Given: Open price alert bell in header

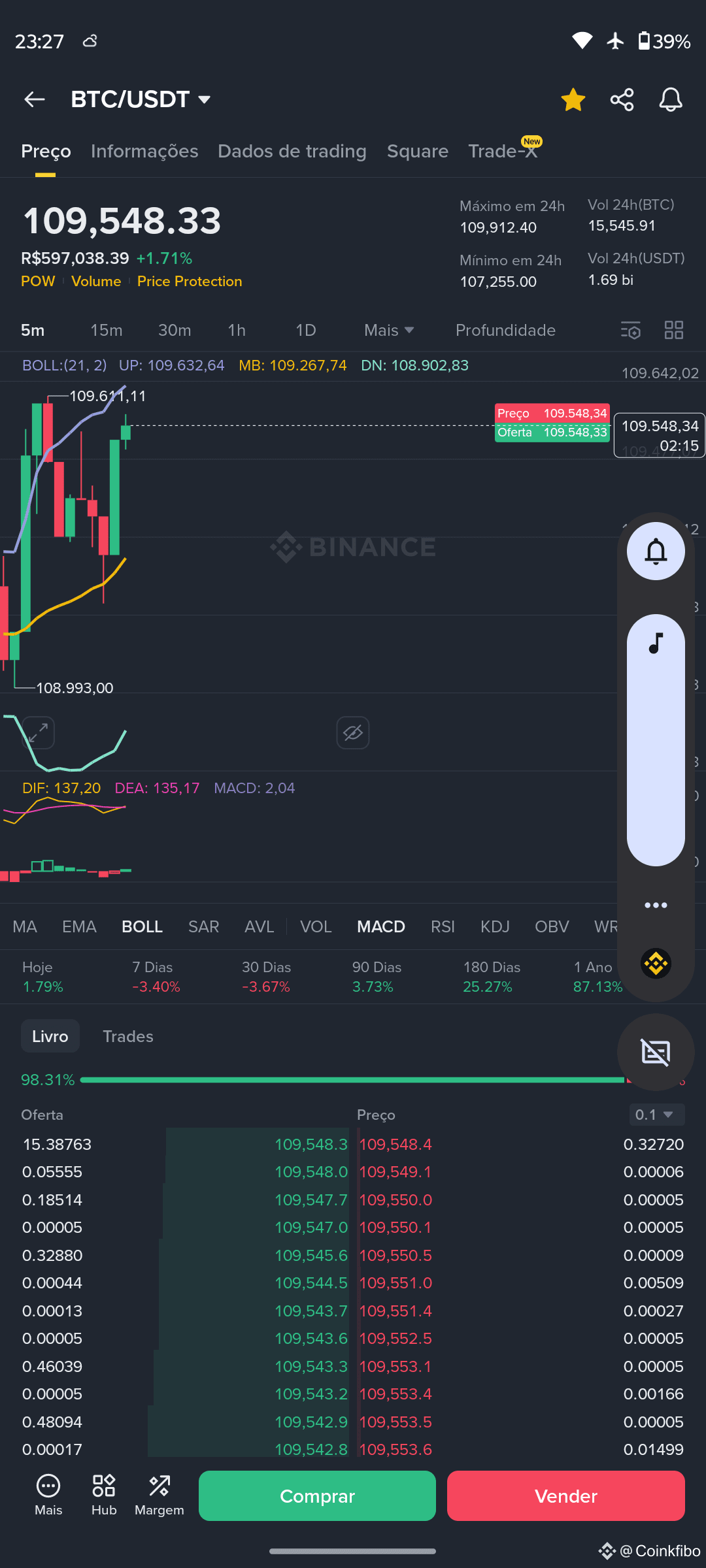Looking at the screenshot, I should (671, 99).
